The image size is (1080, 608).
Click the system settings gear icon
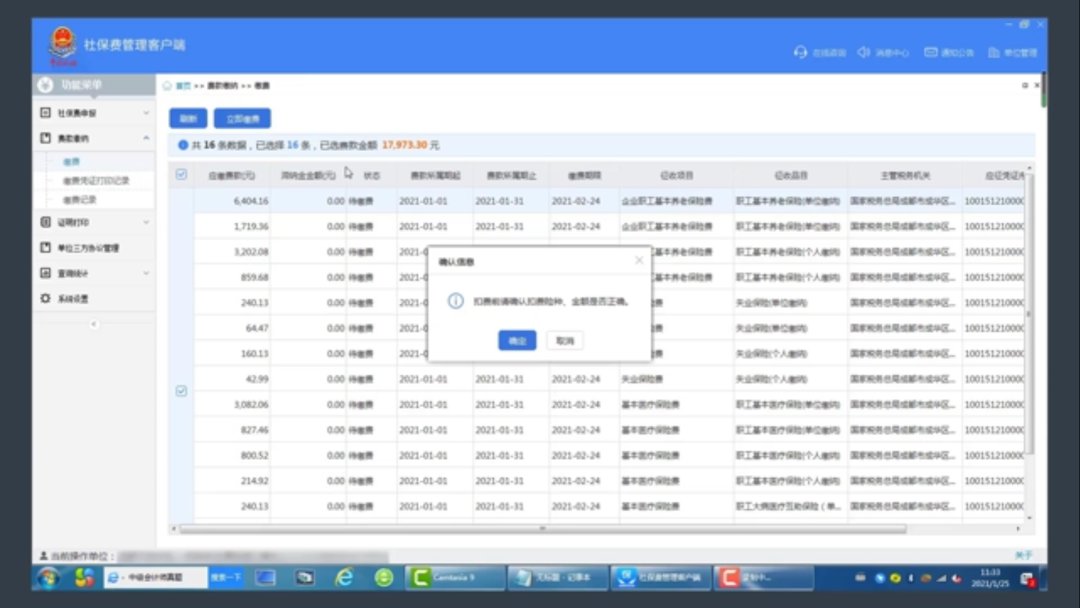click(x=46, y=298)
